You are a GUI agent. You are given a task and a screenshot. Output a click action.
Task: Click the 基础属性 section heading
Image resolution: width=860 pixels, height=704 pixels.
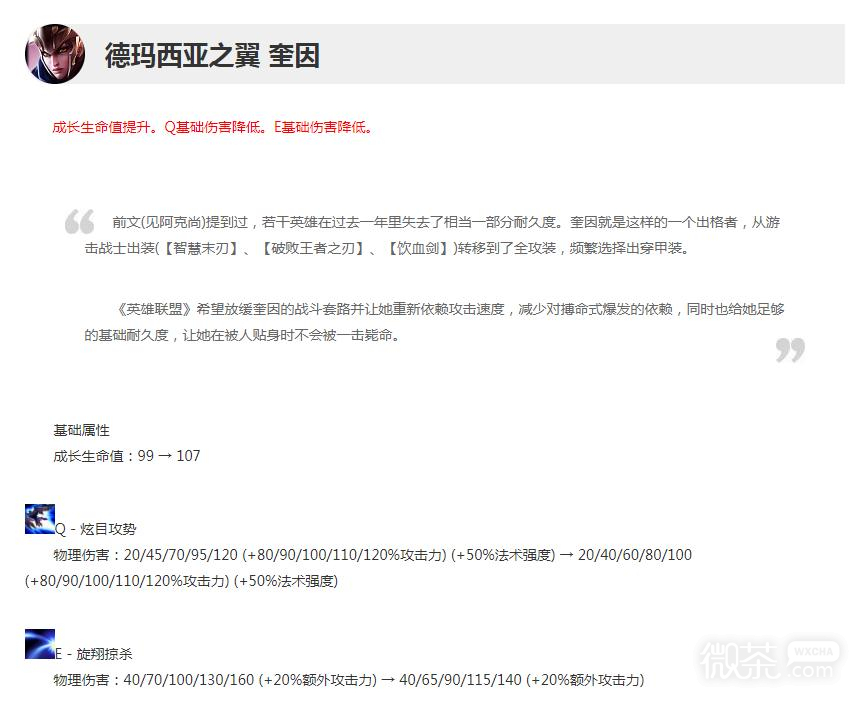(81, 430)
